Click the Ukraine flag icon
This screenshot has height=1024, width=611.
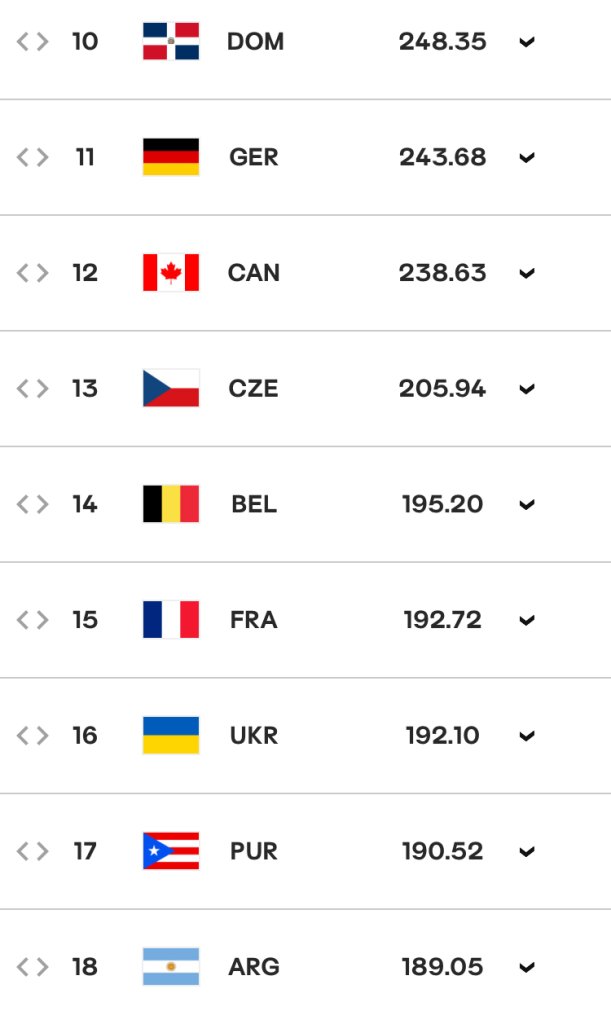(x=171, y=735)
